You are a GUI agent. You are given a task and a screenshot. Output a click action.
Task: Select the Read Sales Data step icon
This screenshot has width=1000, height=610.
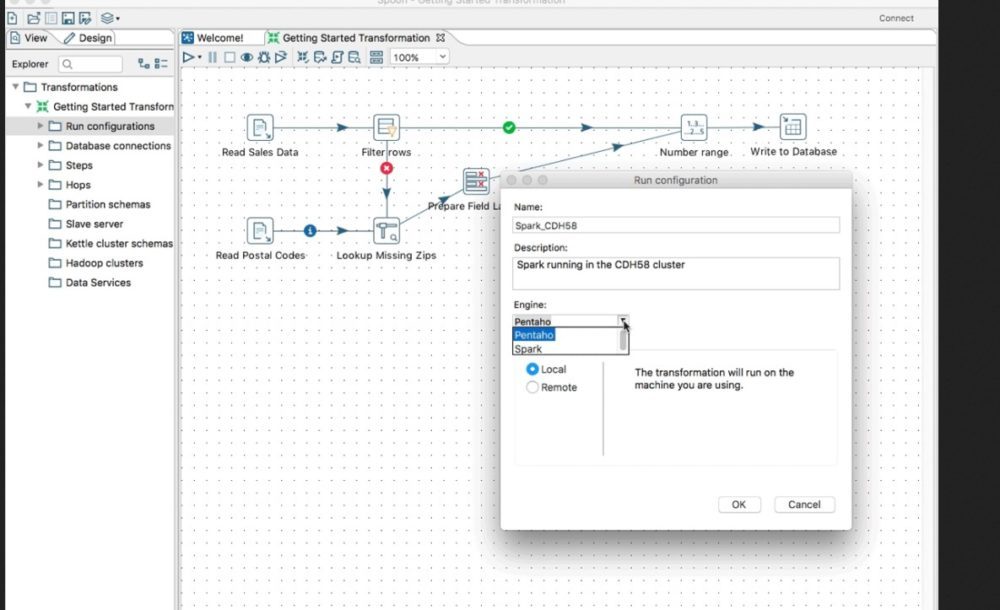pyautogui.click(x=260, y=128)
